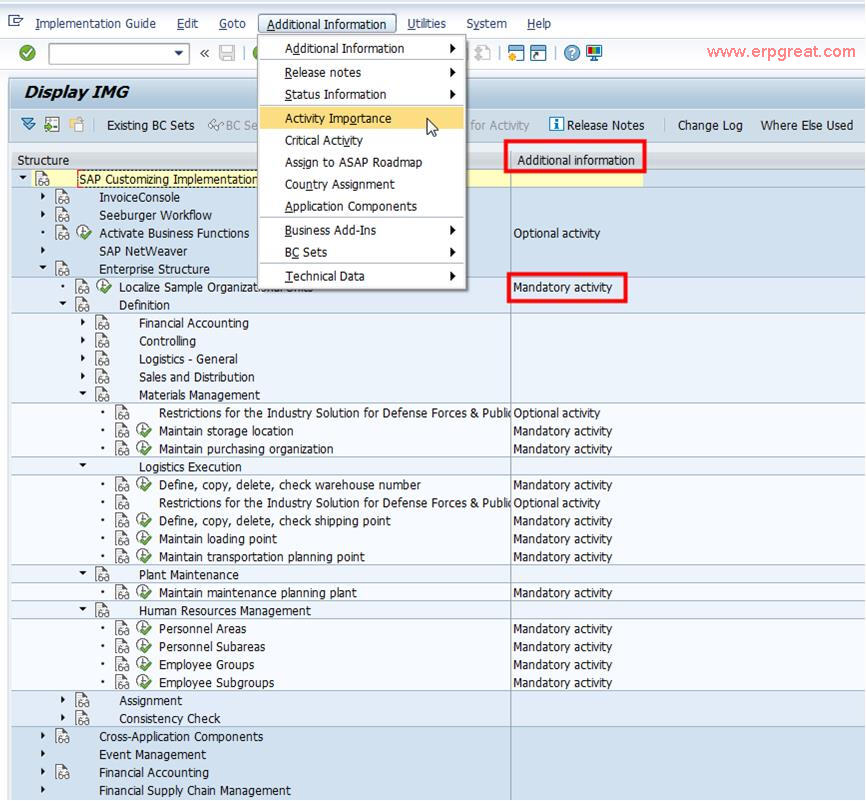Click the Expand All subtree icon
Viewport: 866px width, 801px height.
(x=28, y=124)
